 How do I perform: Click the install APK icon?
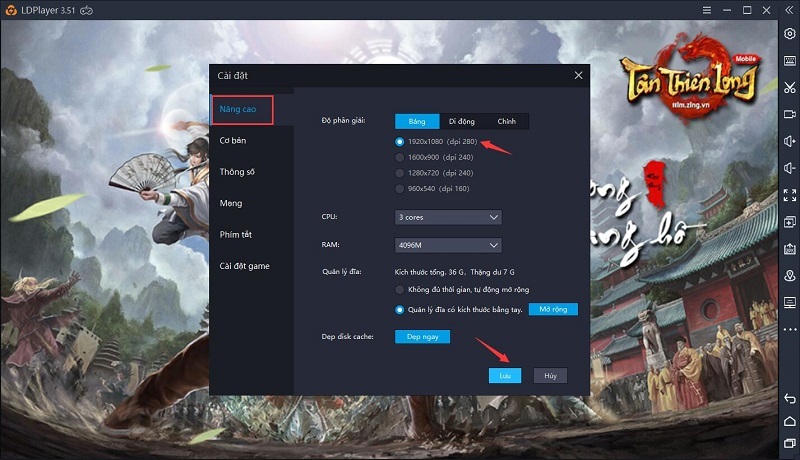coord(789,249)
